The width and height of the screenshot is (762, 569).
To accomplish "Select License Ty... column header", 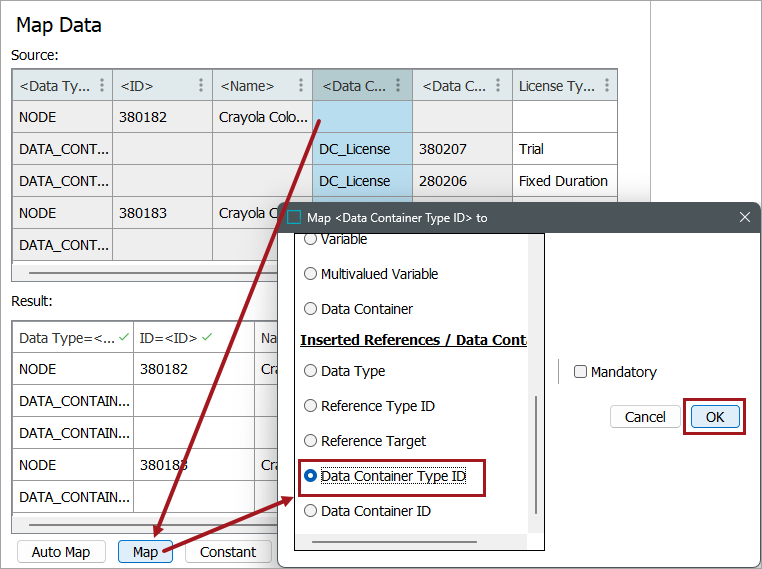I will point(565,86).
